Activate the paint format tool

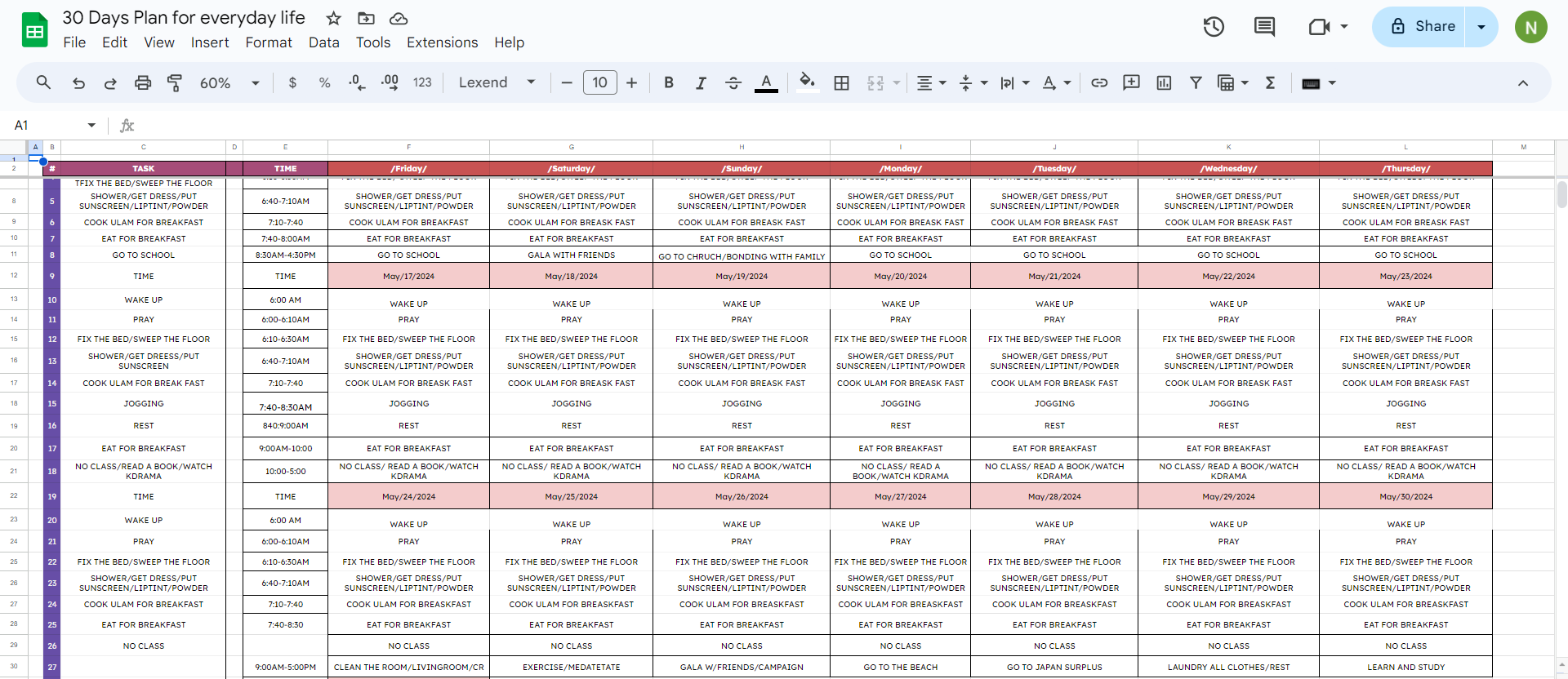[x=175, y=82]
